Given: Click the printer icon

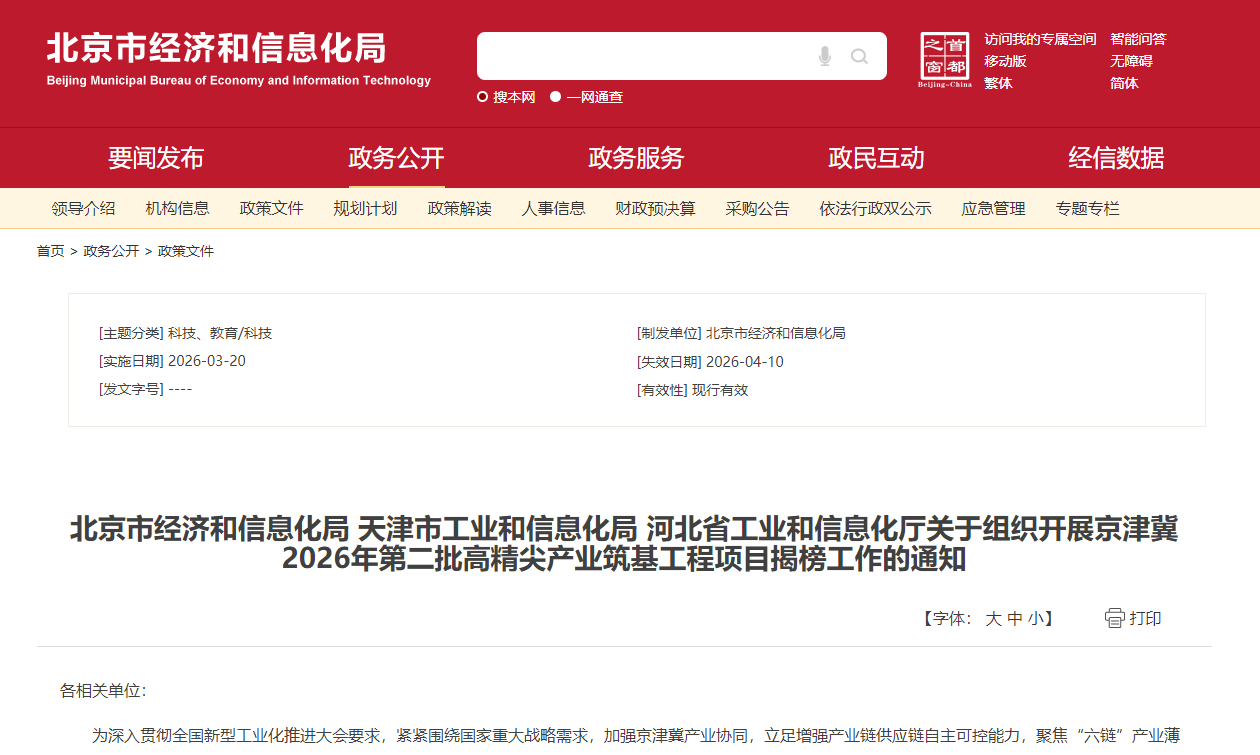Looking at the screenshot, I should click(1114, 618).
